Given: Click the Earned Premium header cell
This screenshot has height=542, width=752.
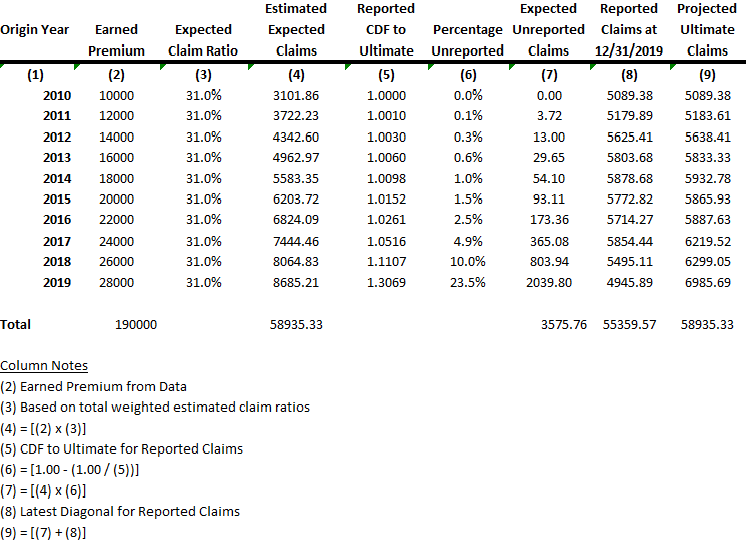Looking at the screenshot, I should (116, 40).
